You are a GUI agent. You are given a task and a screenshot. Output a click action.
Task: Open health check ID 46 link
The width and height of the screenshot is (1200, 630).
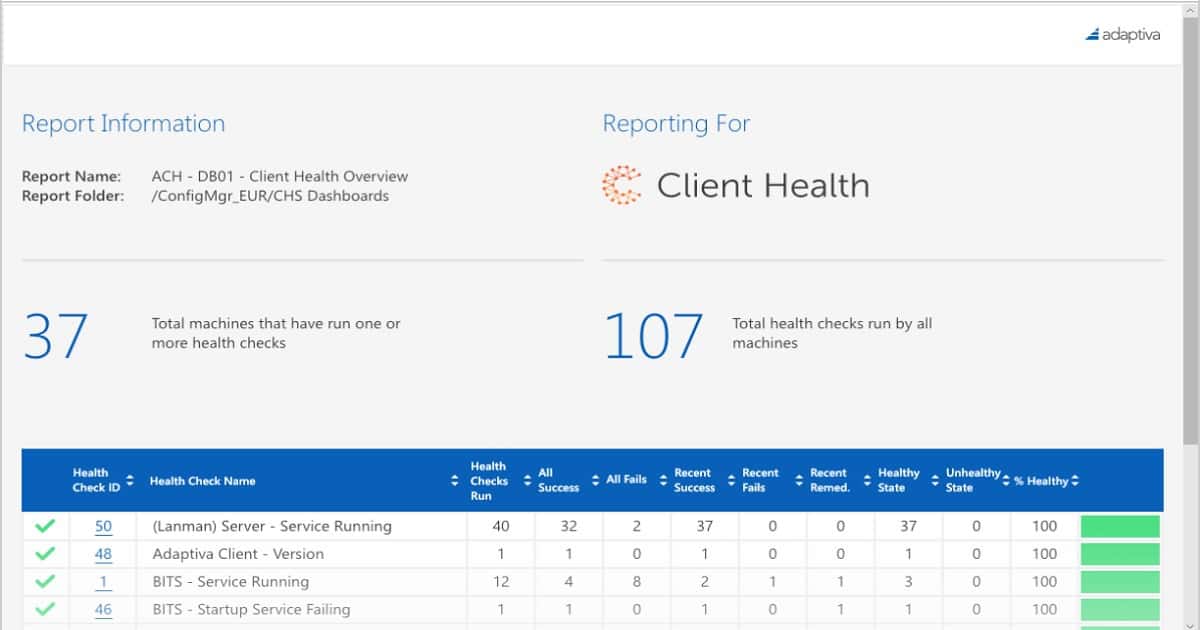tap(103, 609)
